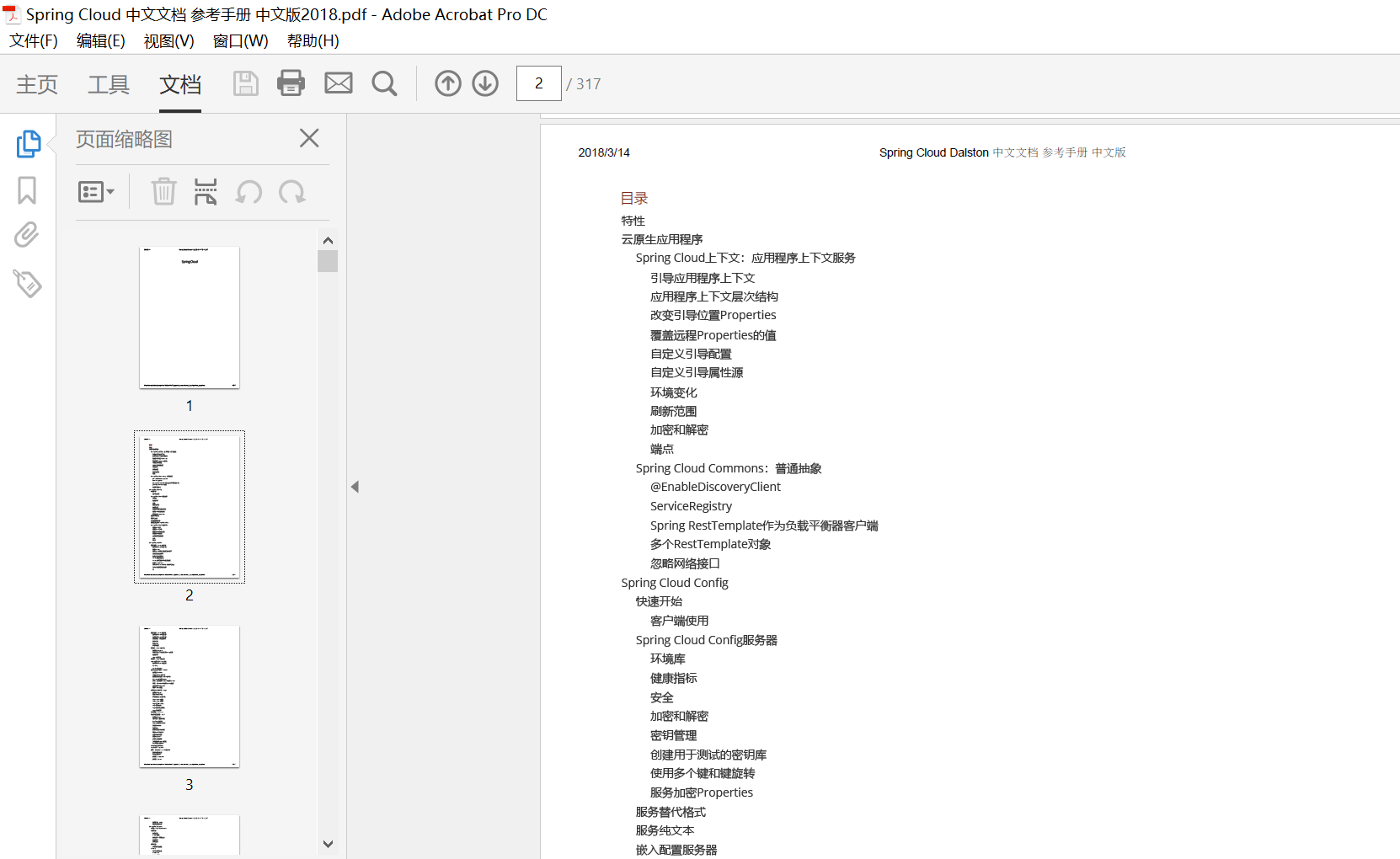Rotate page counterclockwise icon
The image size is (1400, 859).
coord(248,192)
